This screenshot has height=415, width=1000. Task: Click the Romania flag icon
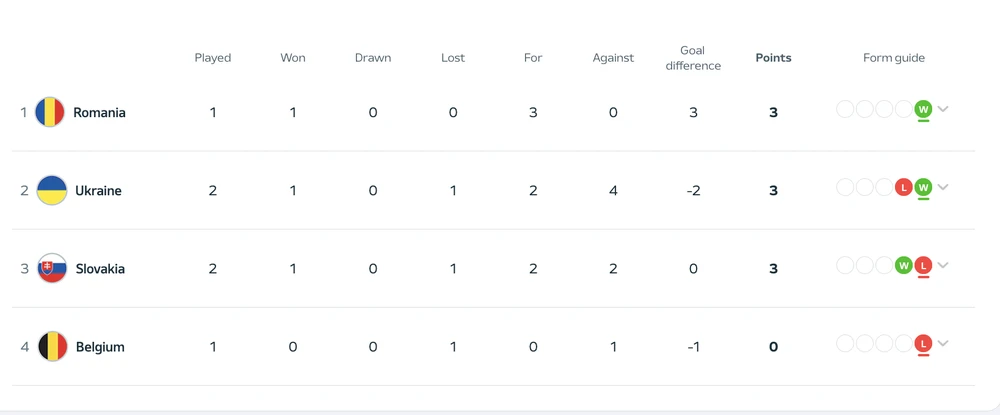click(x=50, y=113)
